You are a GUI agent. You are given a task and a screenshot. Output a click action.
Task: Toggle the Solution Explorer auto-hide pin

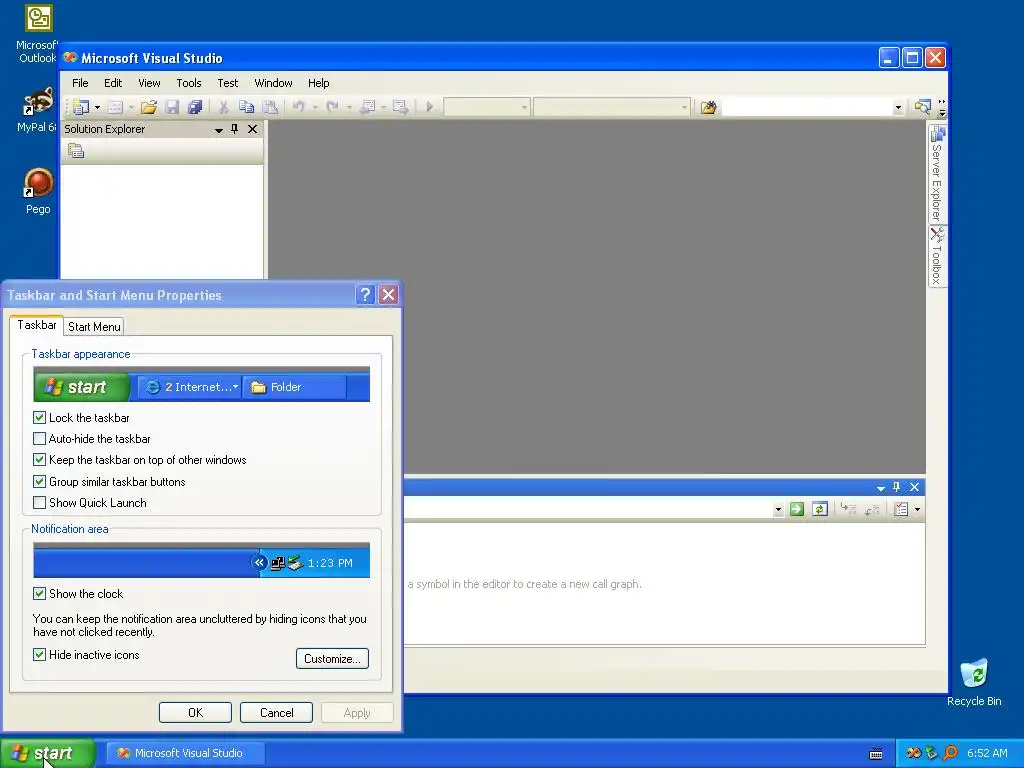tap(234, 129)
